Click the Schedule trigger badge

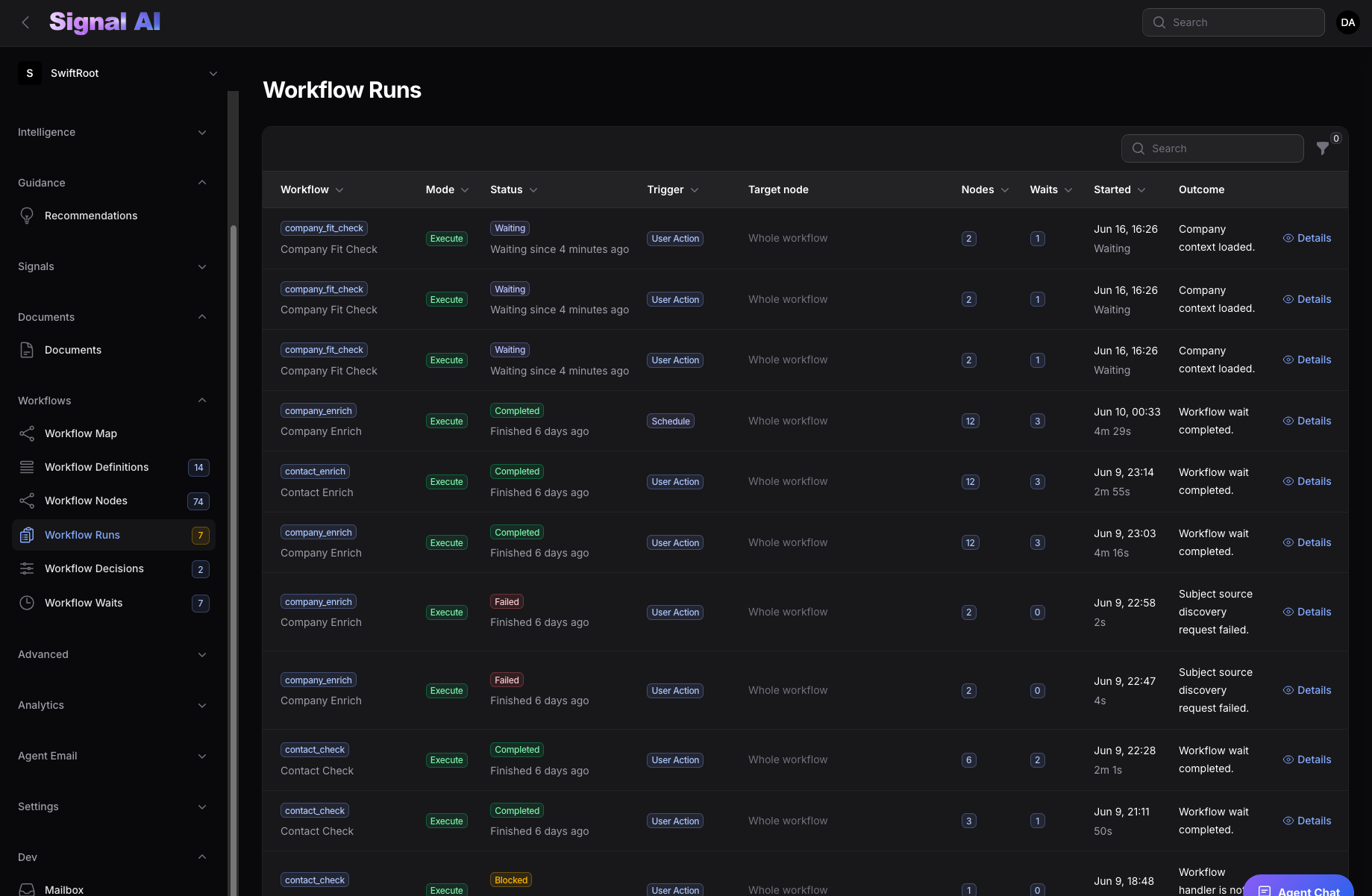click(671, 422)
